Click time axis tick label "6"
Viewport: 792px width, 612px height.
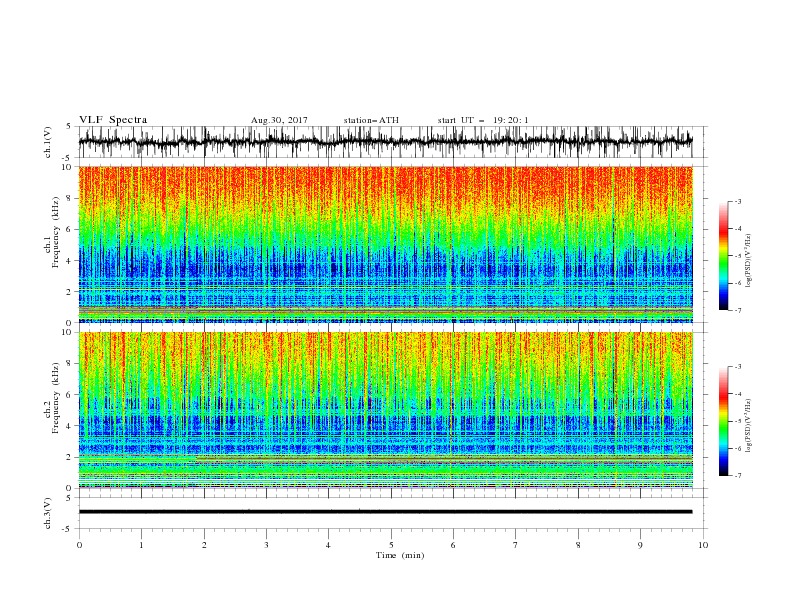point(454,545)
